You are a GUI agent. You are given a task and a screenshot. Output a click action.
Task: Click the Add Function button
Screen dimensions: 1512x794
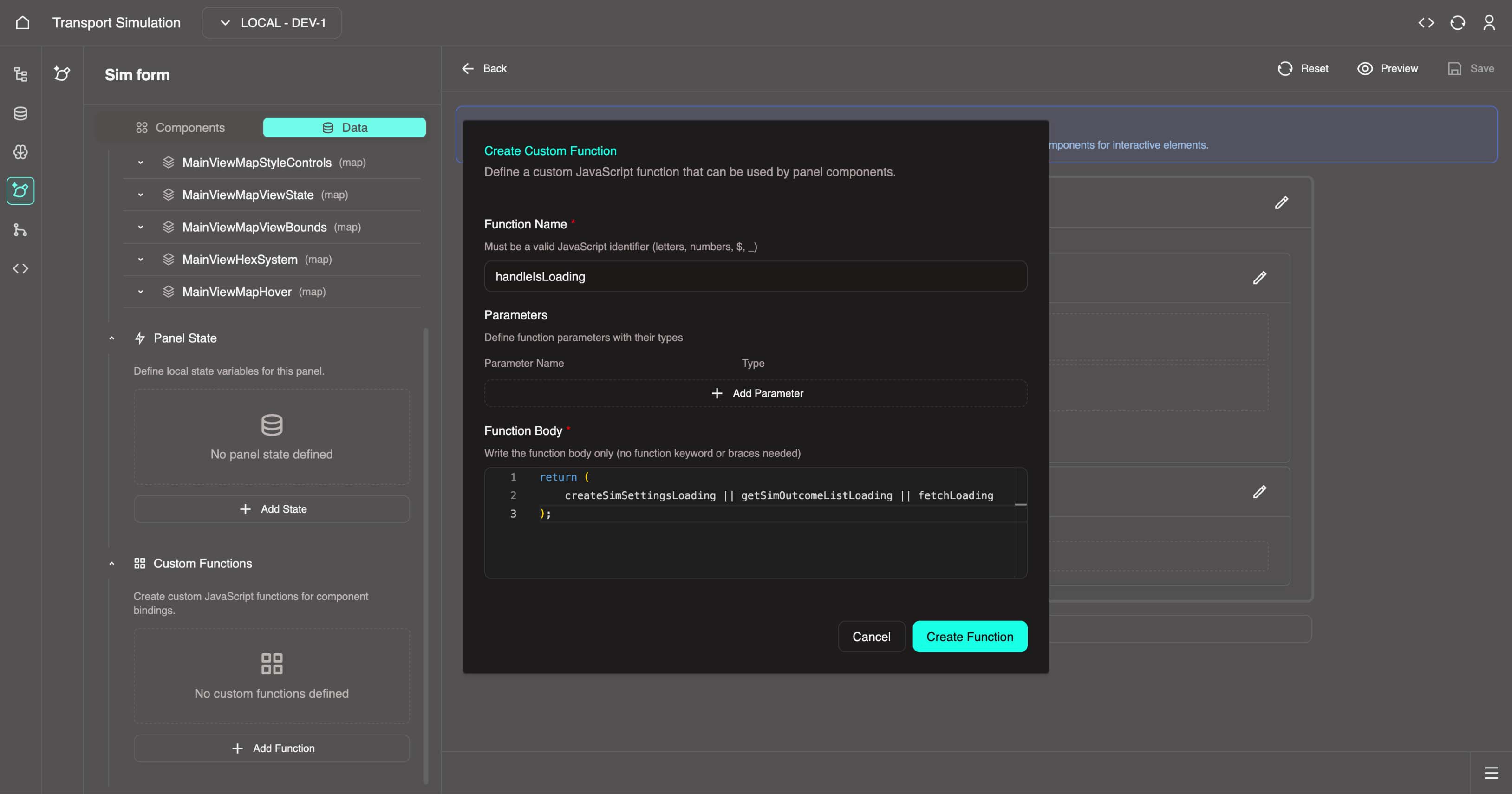point(272,748)
